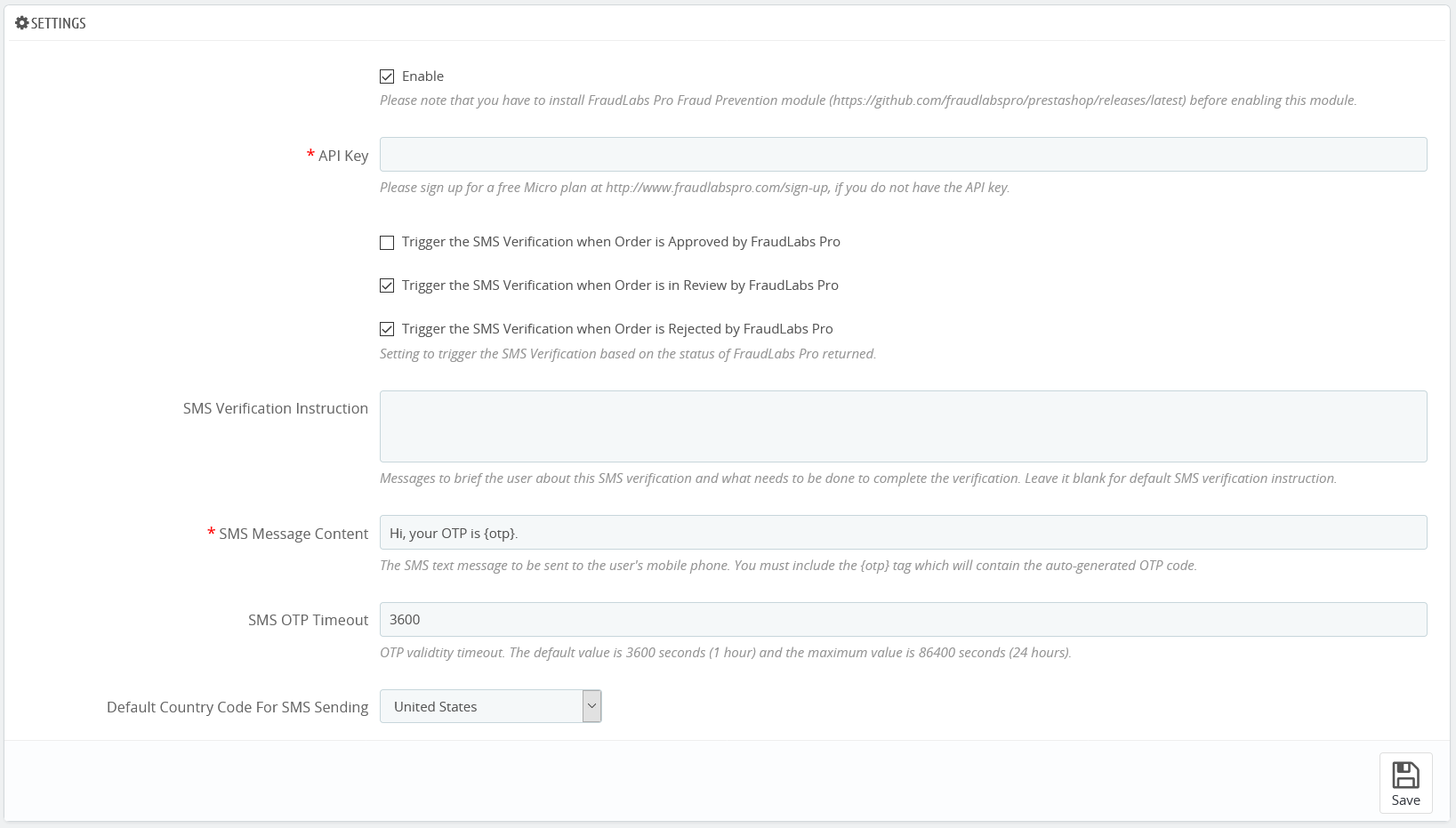The width and height of the screenshot is (1456, 828).
Task: Click the 'API Key' field label
Action: (x=343, y=156)
